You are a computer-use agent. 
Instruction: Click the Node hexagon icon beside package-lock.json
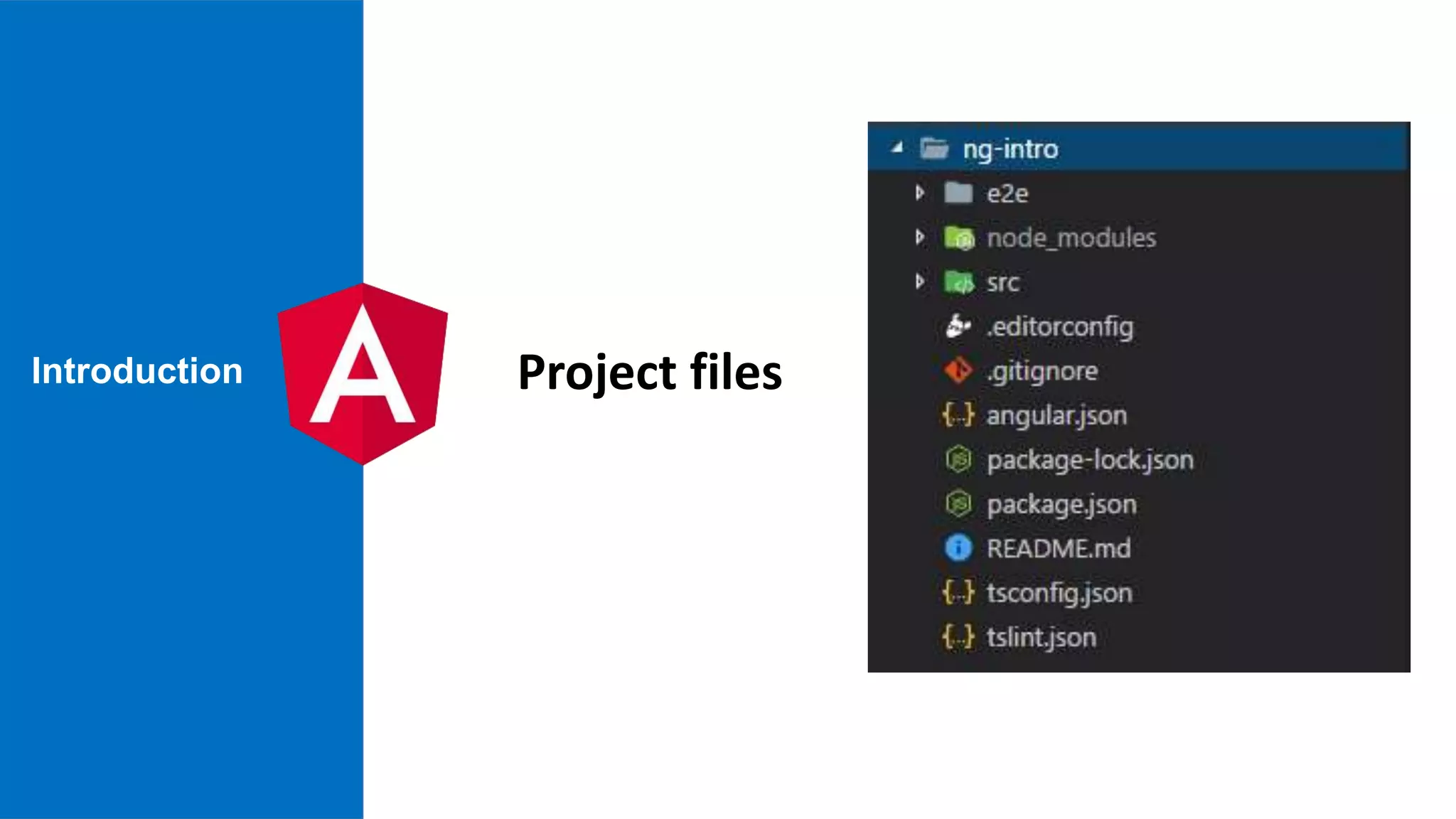pos(958,460)
